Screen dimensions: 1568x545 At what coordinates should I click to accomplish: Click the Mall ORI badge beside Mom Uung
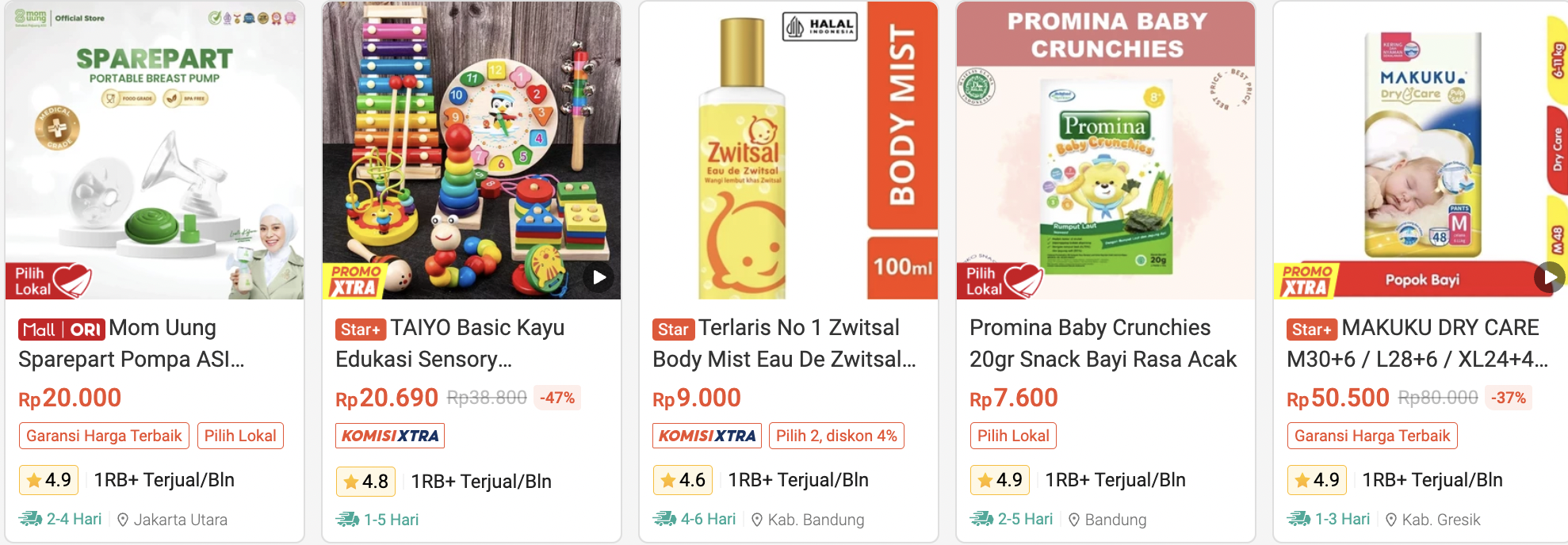pos(61,330)
